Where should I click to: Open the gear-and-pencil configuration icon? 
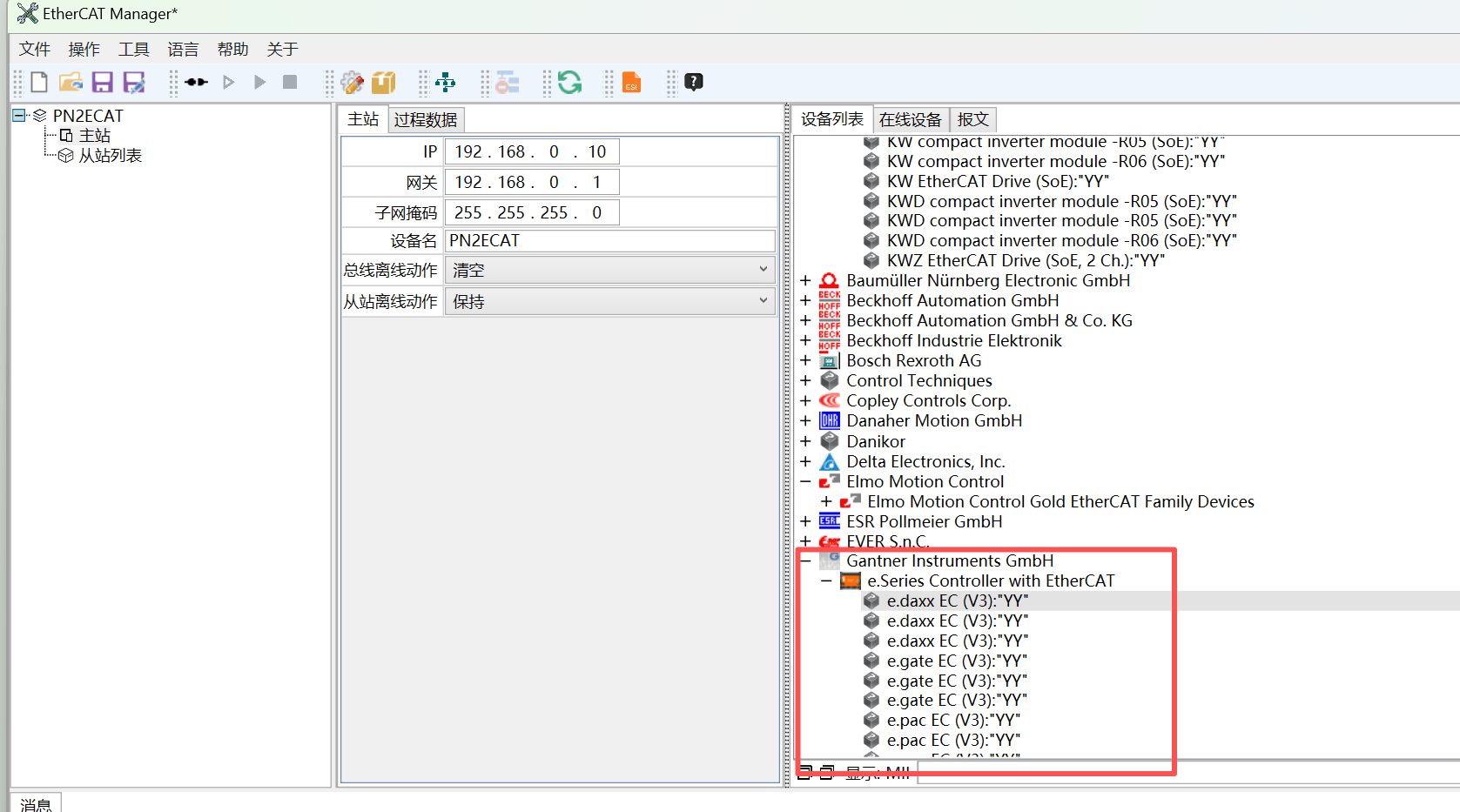(x=352, y=83)
